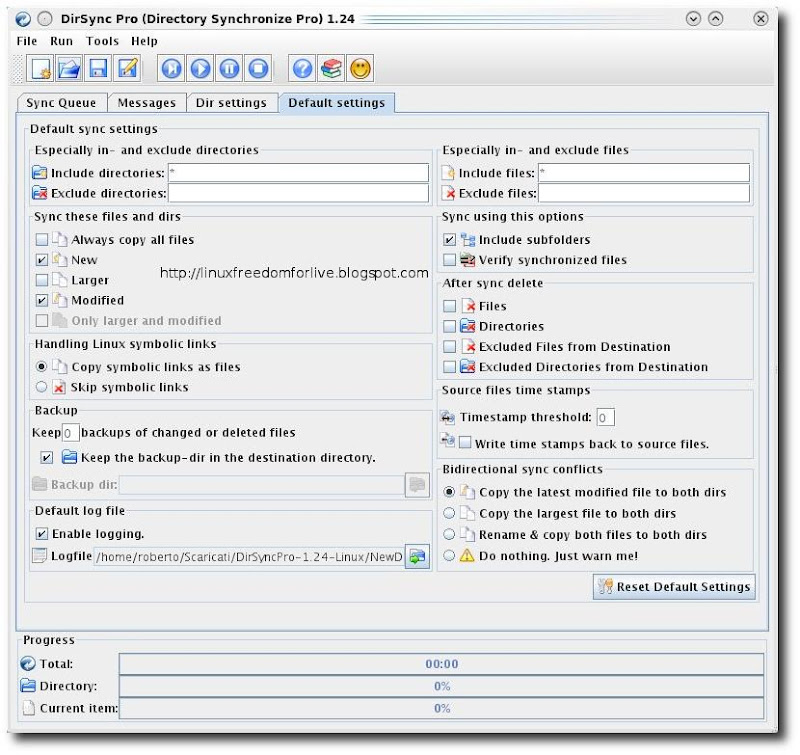Viewport: 800px width, 755px height.
Task: Start sync with the play button
Action: tap(200, 69)
